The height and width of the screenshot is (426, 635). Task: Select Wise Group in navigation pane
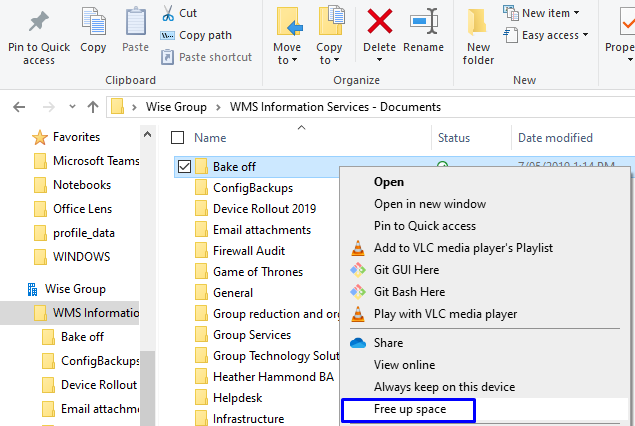point(75,289)
